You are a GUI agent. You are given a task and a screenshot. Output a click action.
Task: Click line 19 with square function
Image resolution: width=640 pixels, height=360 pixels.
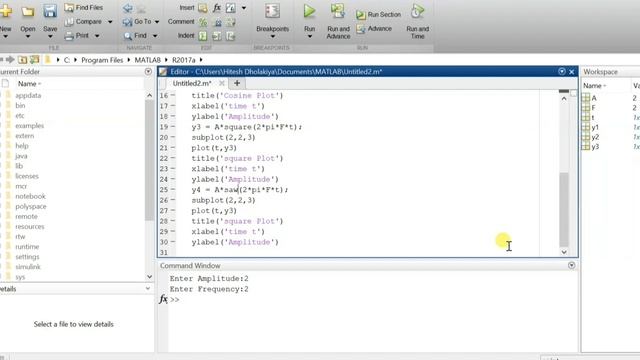pyautogui.click(x=247, y=127)
